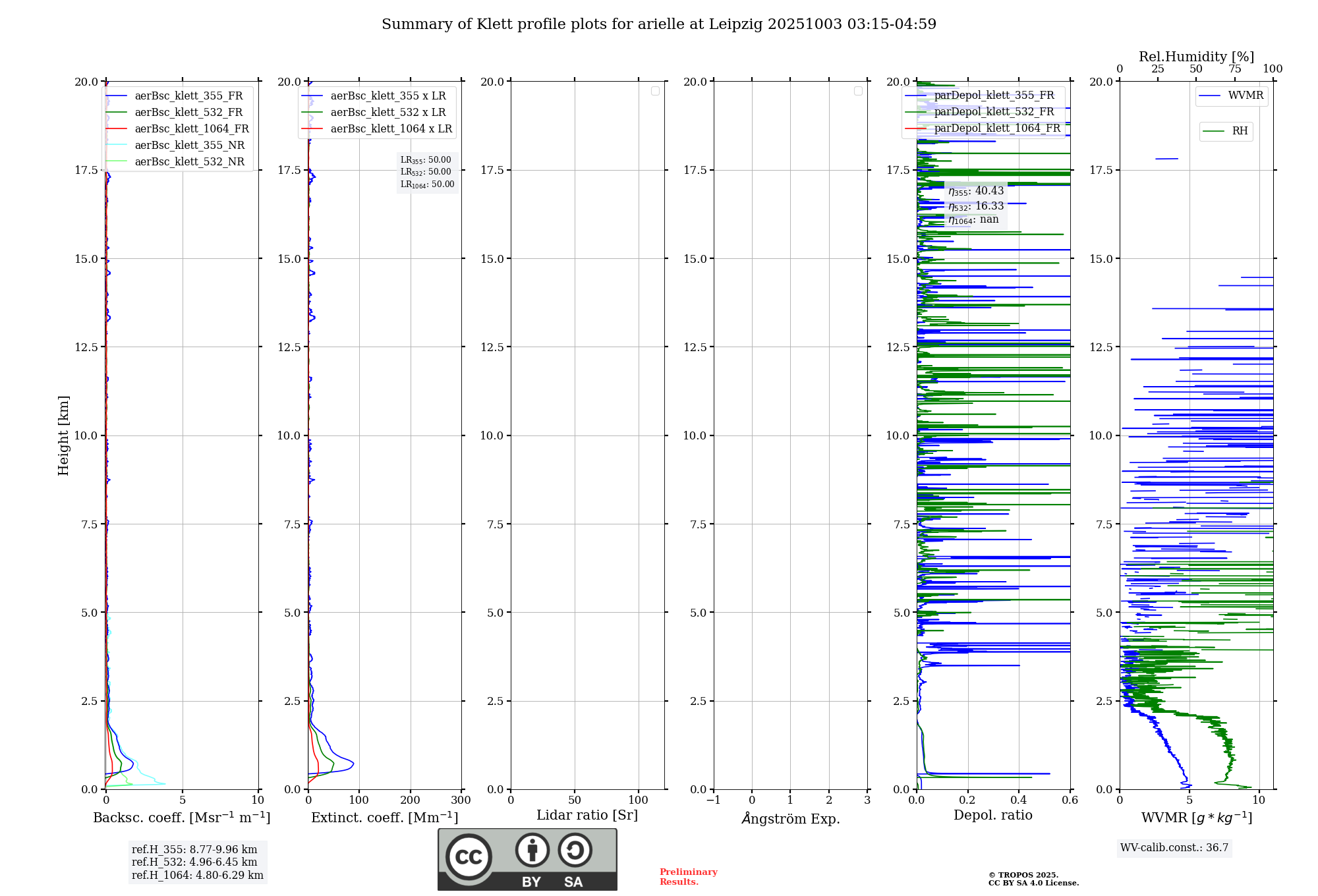Click the Preliminary Results red text
The height and width of the screenshot is (896, 1318).
point(688,877)
